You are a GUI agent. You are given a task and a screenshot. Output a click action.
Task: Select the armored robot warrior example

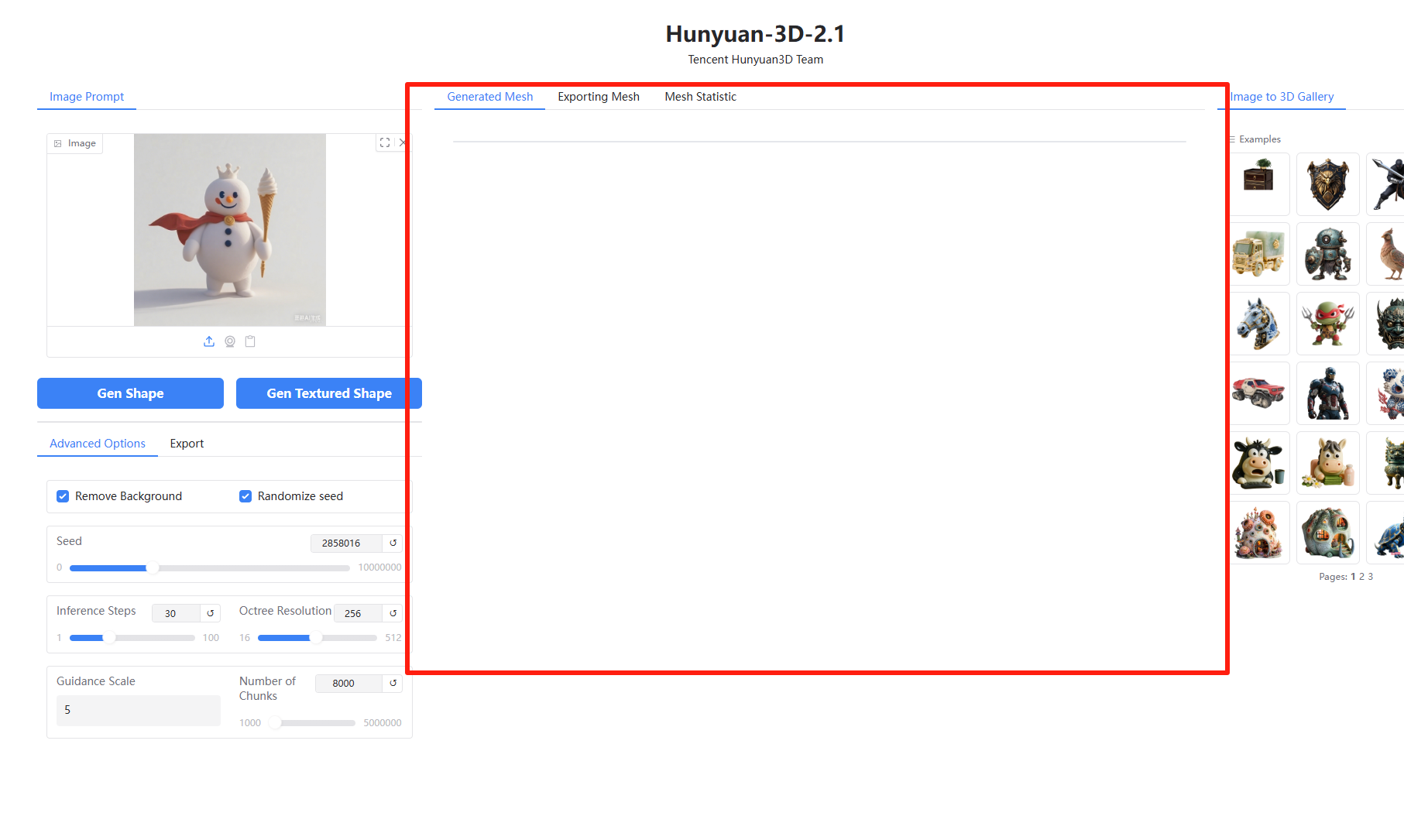click(1328, 254)
